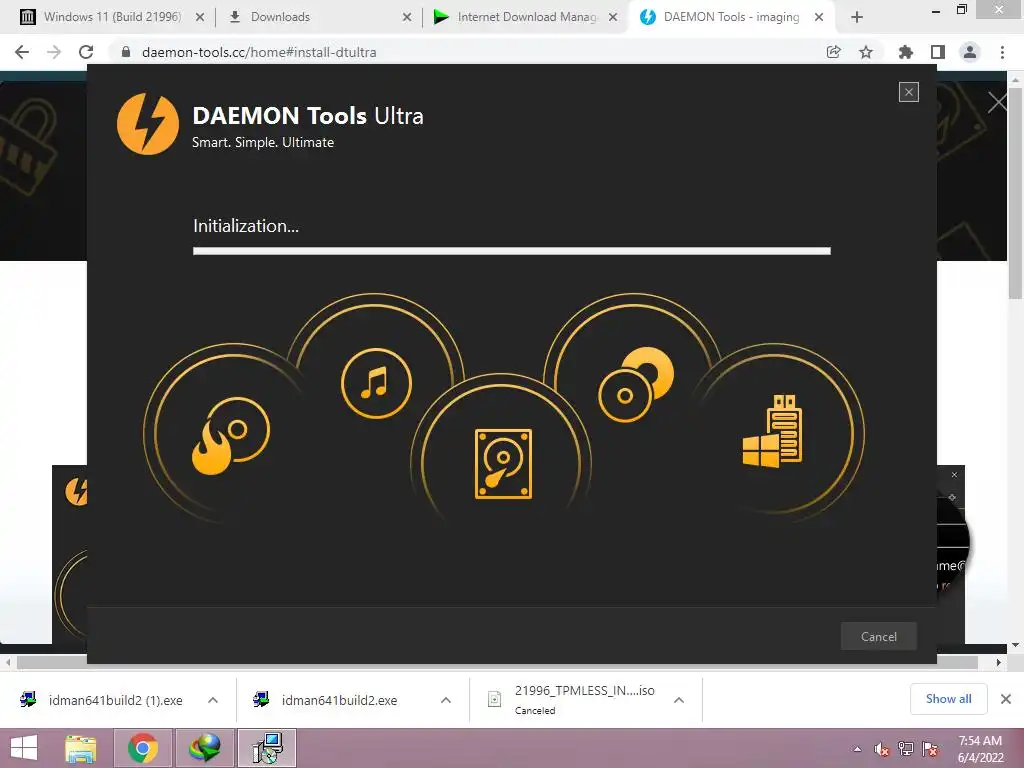
Task: Click the daemon-tools.cc address bar
Action: (470, 52)
